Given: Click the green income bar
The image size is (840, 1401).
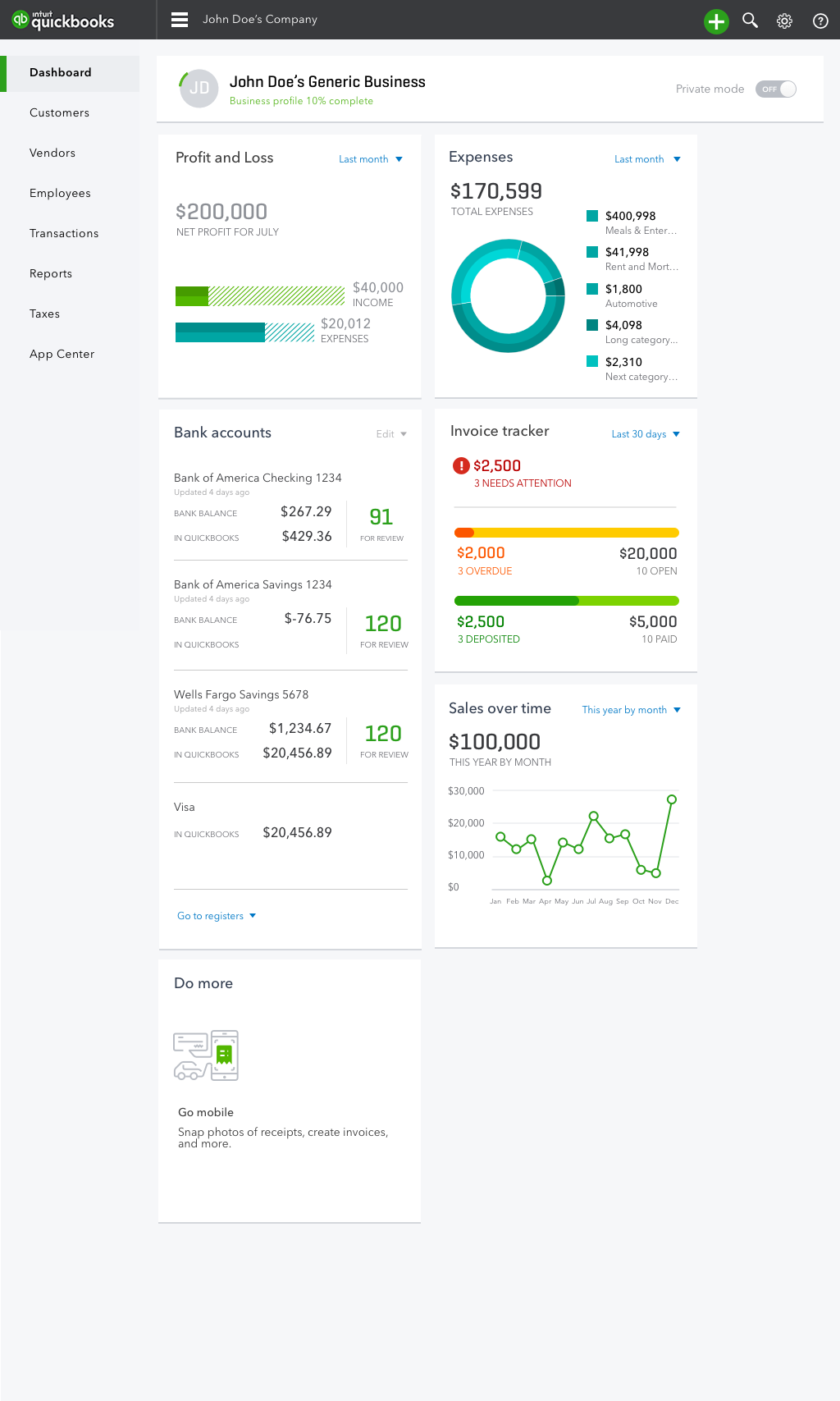Looking at the screenshot, I should coord(260,296).
